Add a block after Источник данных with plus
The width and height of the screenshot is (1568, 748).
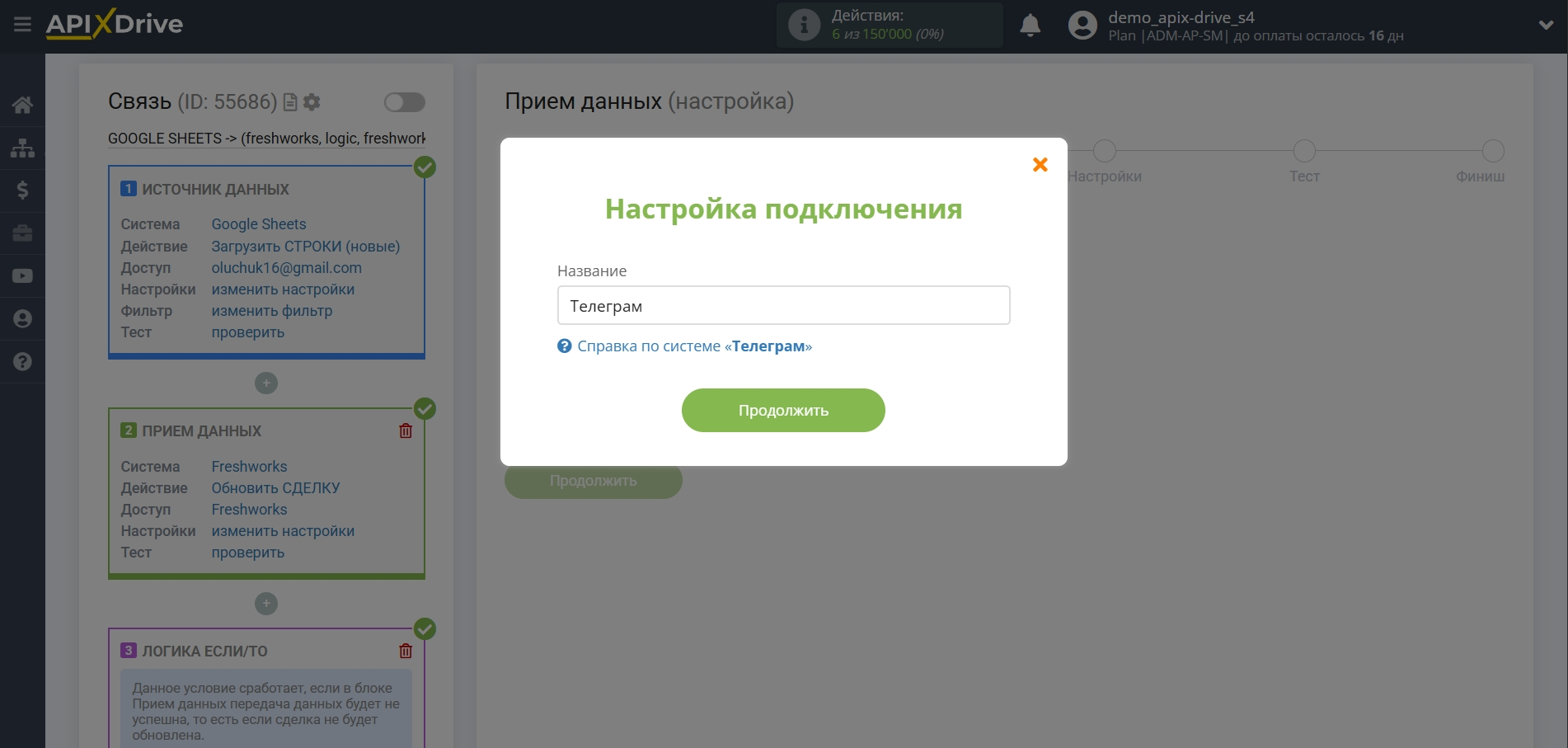(265, 383)
